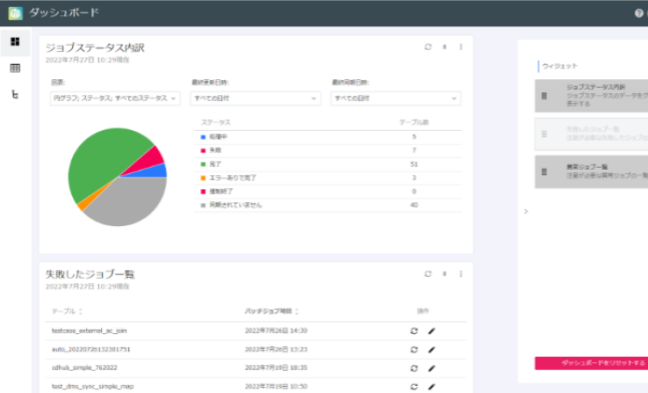Image resolution: width=648 pixels, height=393 pixels.
Task: Click the table name cdhub_simple_762022
Action: [x=84, y=368]
